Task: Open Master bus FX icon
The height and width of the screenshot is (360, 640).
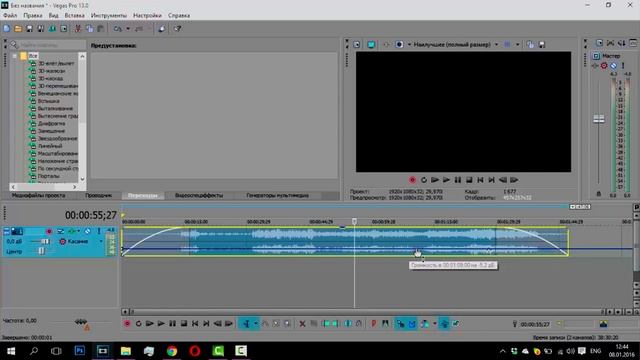Action: (x=596, y=66)
